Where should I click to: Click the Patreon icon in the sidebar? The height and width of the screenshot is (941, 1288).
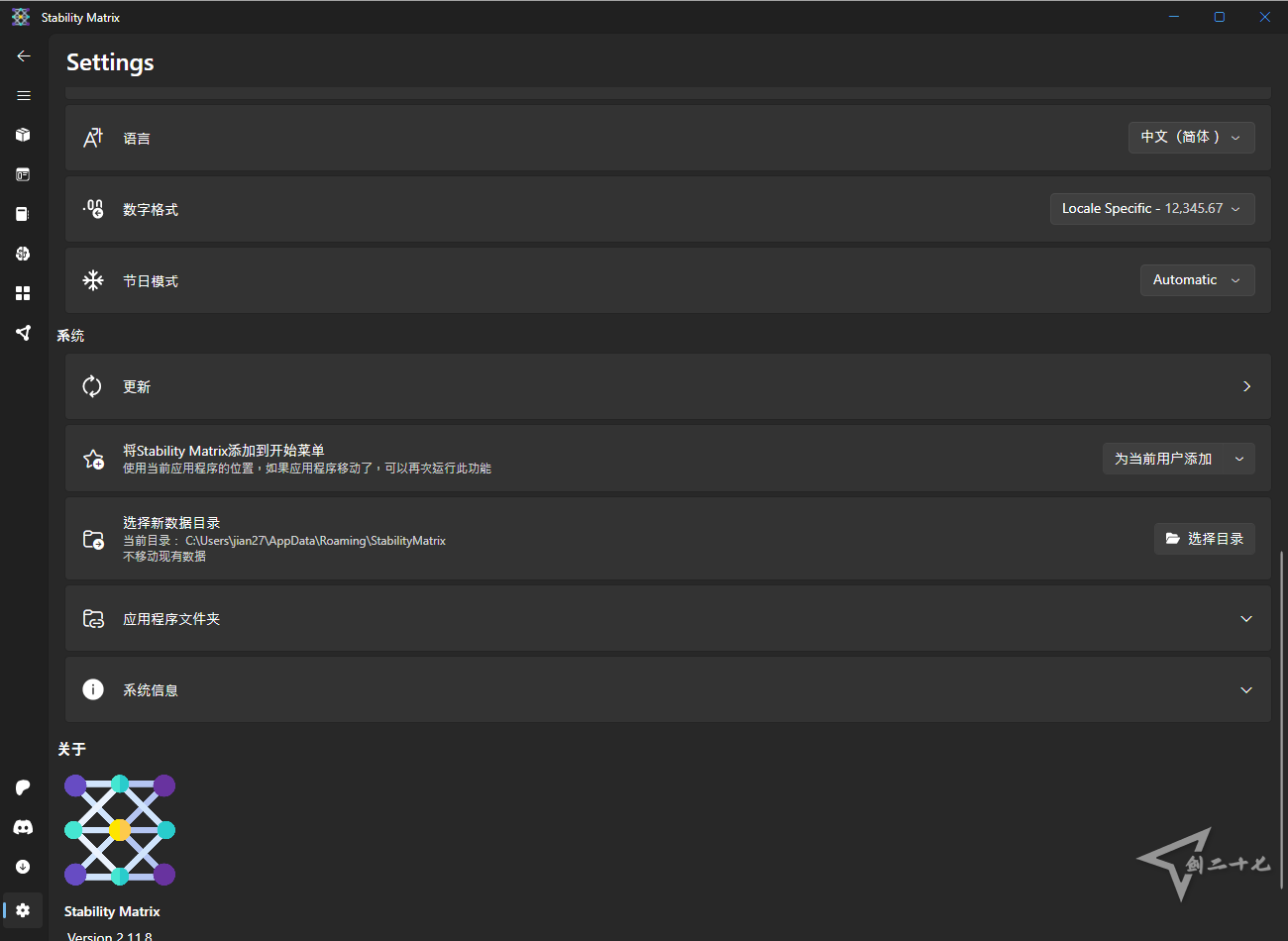(23, 787)
